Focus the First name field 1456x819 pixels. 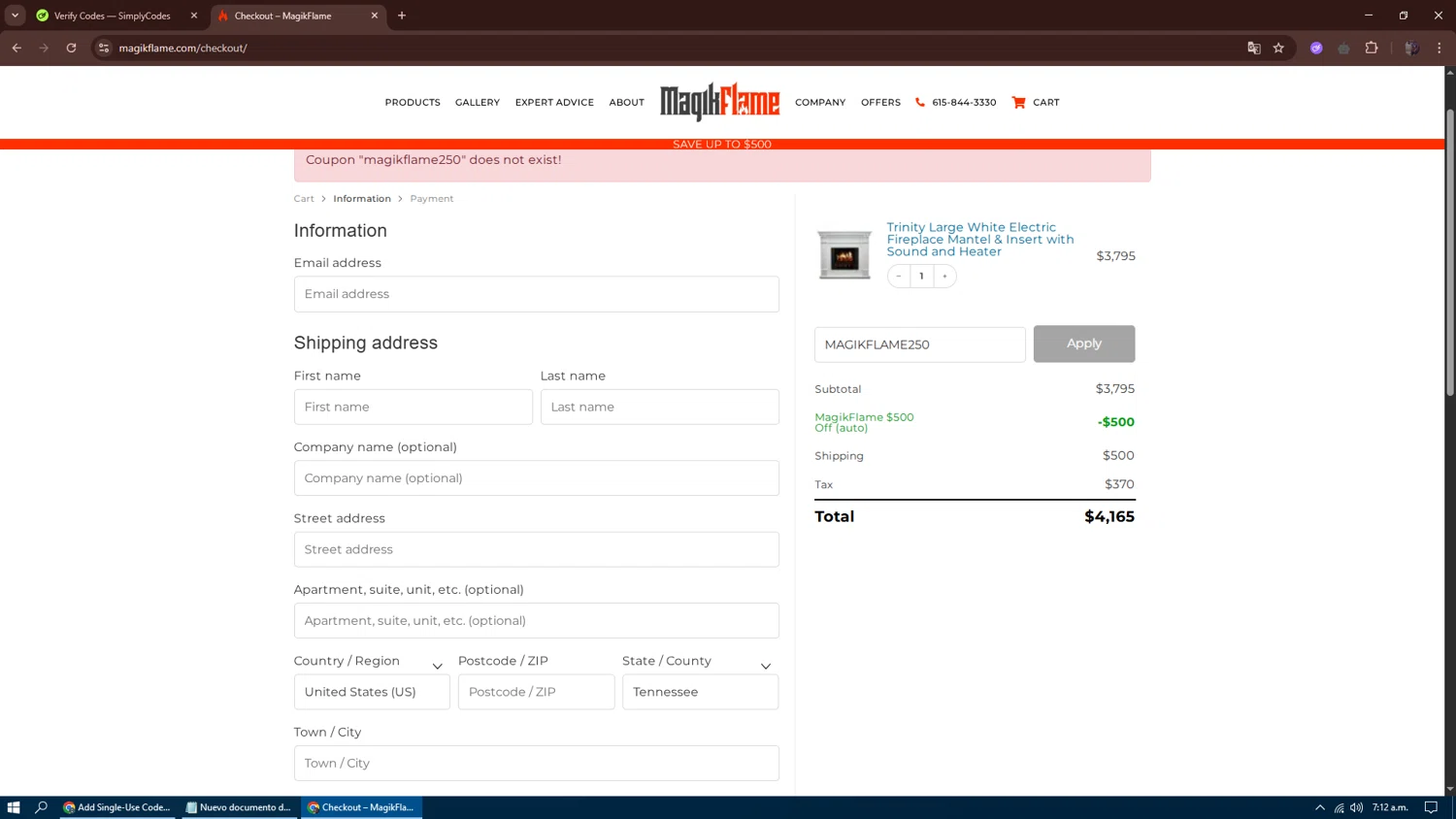(413, 407)
